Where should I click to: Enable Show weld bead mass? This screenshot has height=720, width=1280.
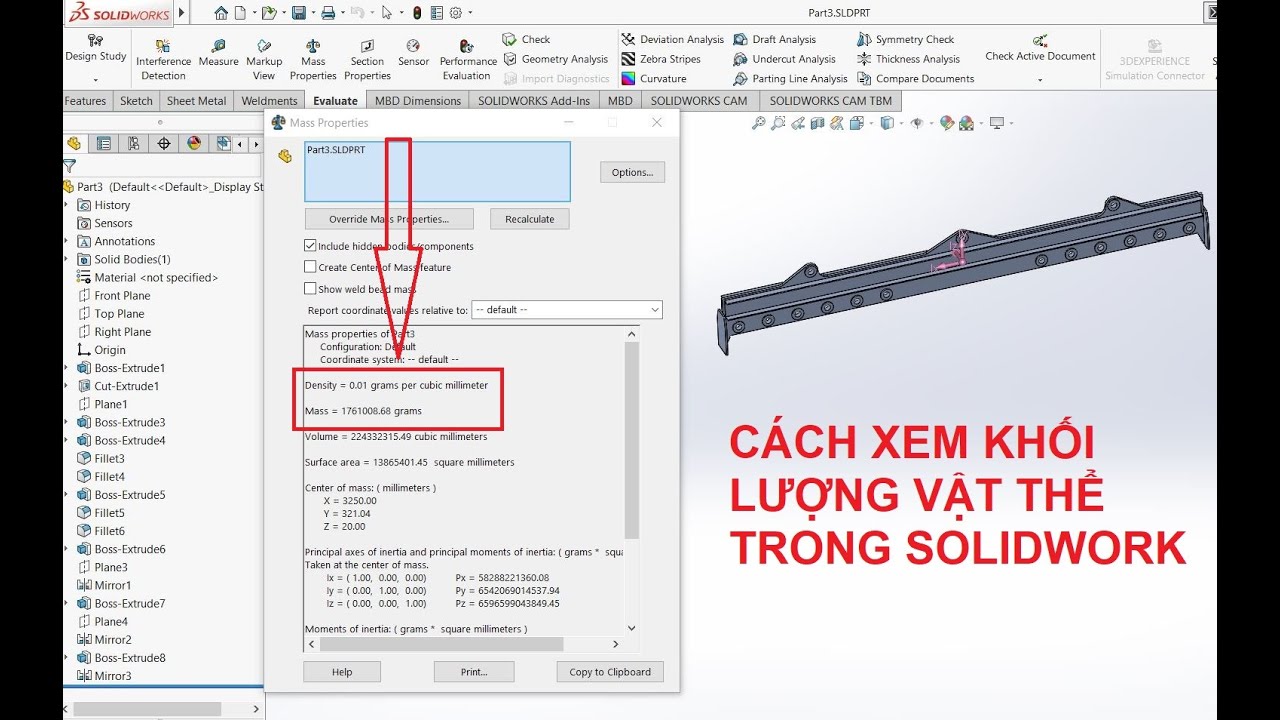(x=310, y=289)
